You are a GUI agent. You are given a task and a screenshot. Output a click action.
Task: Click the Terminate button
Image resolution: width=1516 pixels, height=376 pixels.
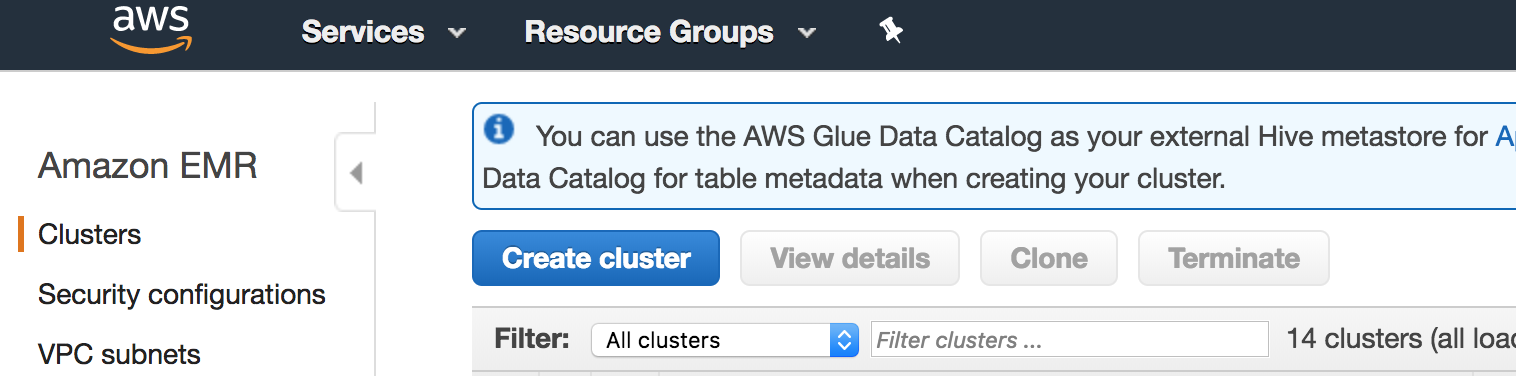1234,258
